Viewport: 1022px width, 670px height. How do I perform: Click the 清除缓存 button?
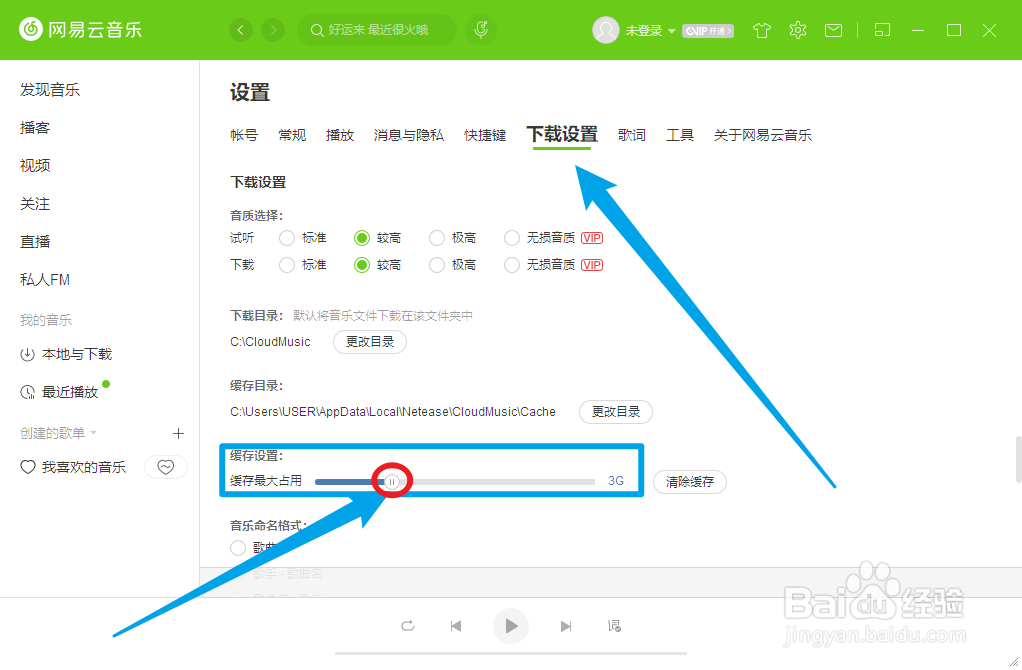[690, 482]
